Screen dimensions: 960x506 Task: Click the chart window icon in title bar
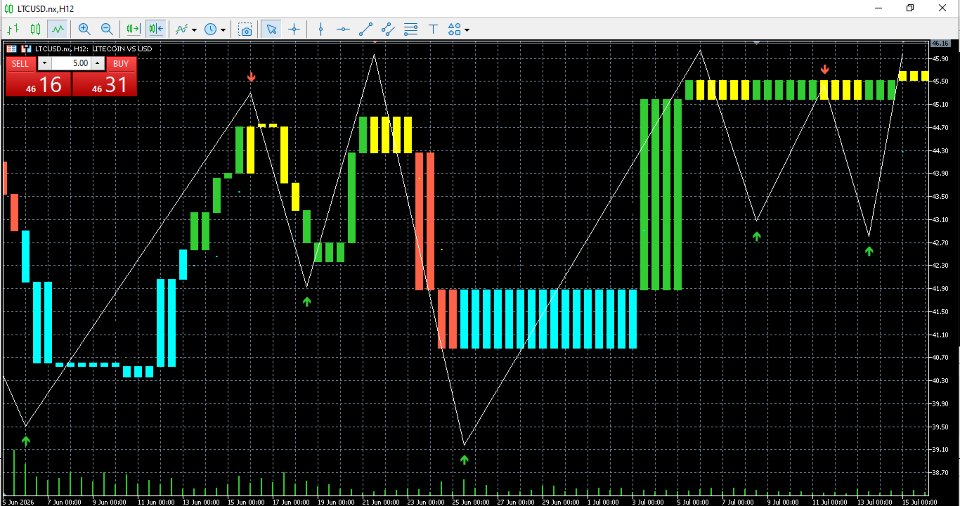(x=9, y=9)
